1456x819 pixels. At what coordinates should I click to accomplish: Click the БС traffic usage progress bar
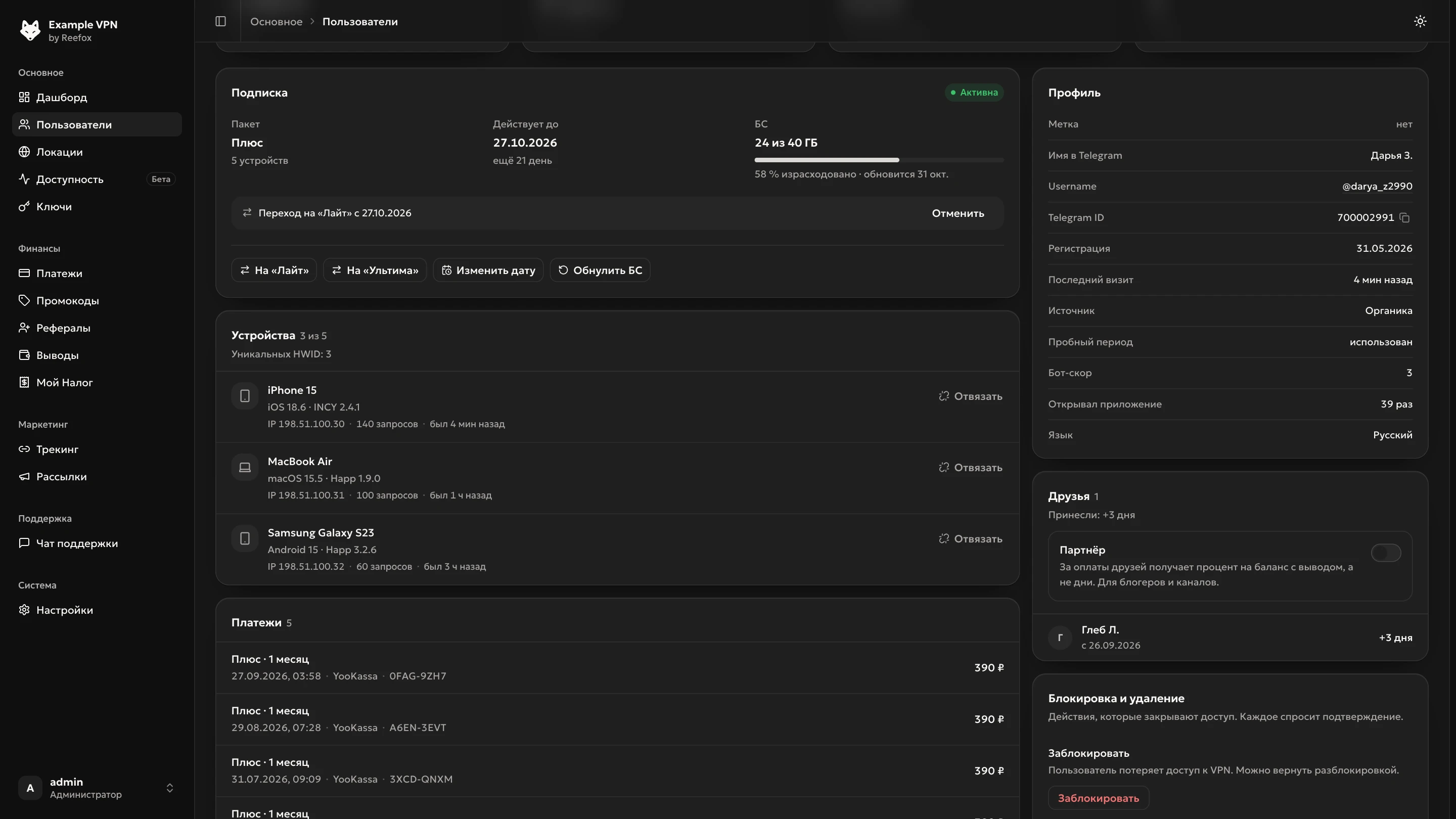click(879, 160)
